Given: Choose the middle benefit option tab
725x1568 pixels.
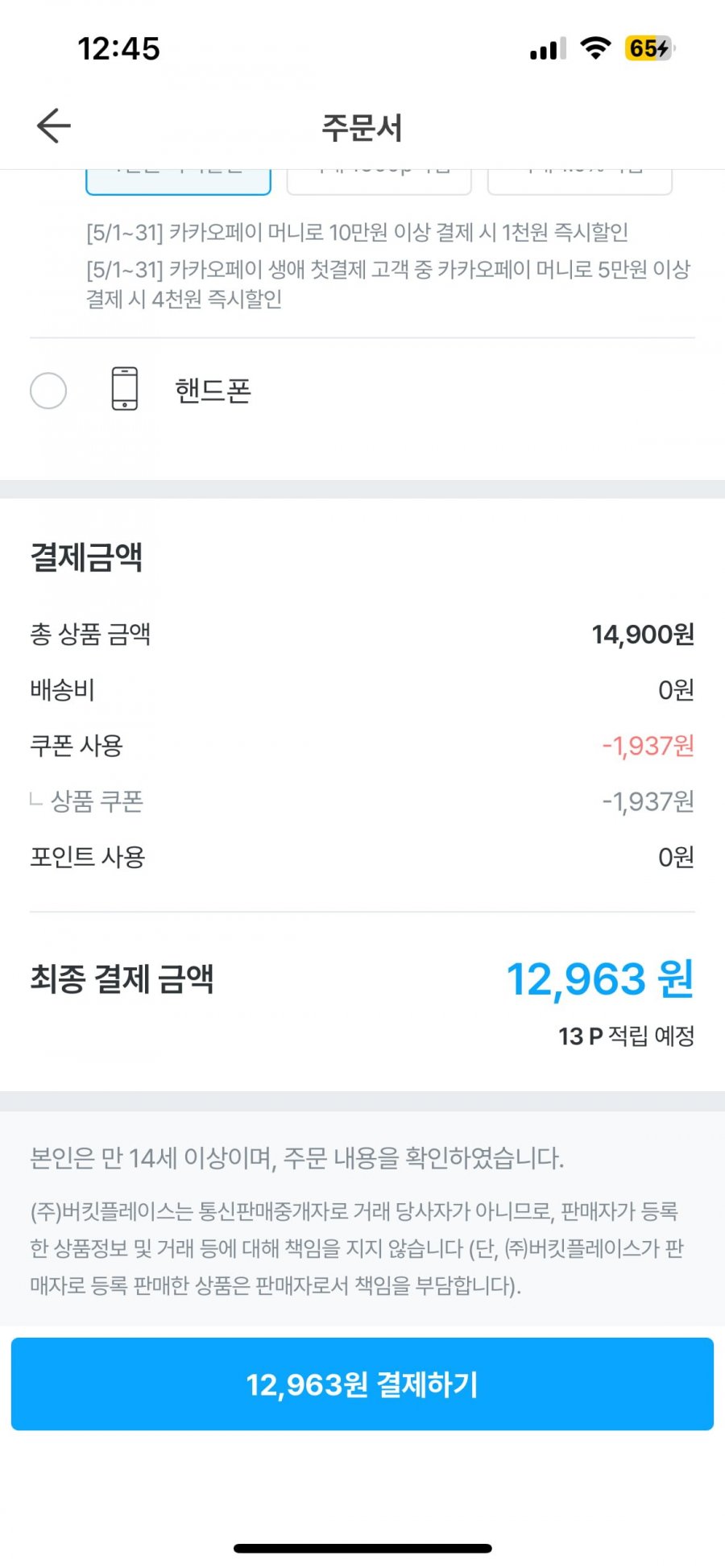Looking at the screenshot, I should tap(379, 181).
